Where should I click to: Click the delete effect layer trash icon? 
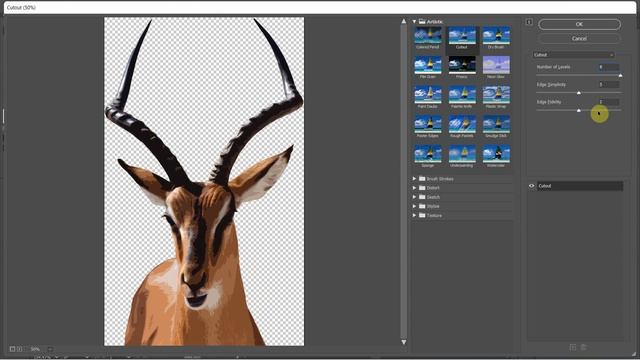584,347
